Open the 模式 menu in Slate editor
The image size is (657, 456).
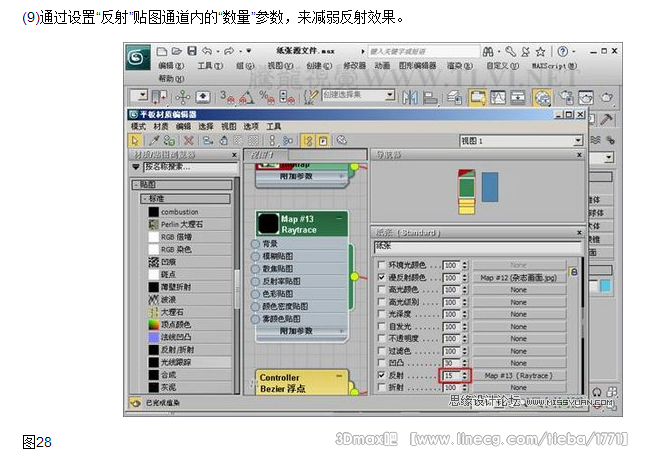point(138,126)
